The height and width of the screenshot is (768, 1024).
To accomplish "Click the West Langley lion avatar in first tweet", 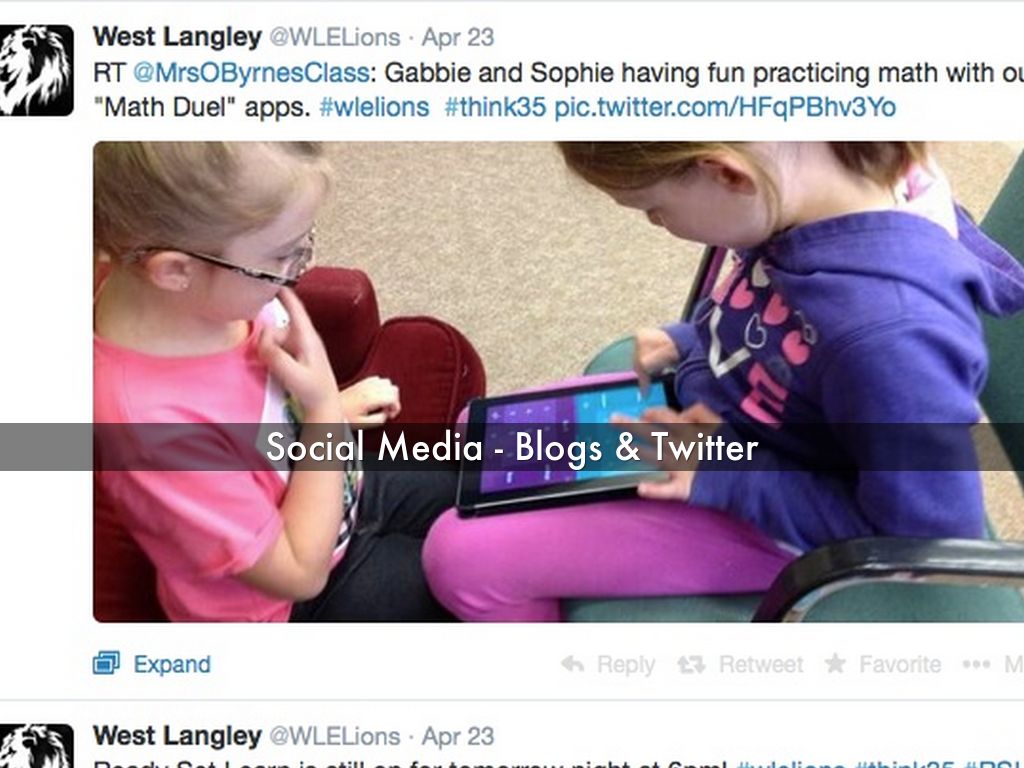I will [36, 71].
